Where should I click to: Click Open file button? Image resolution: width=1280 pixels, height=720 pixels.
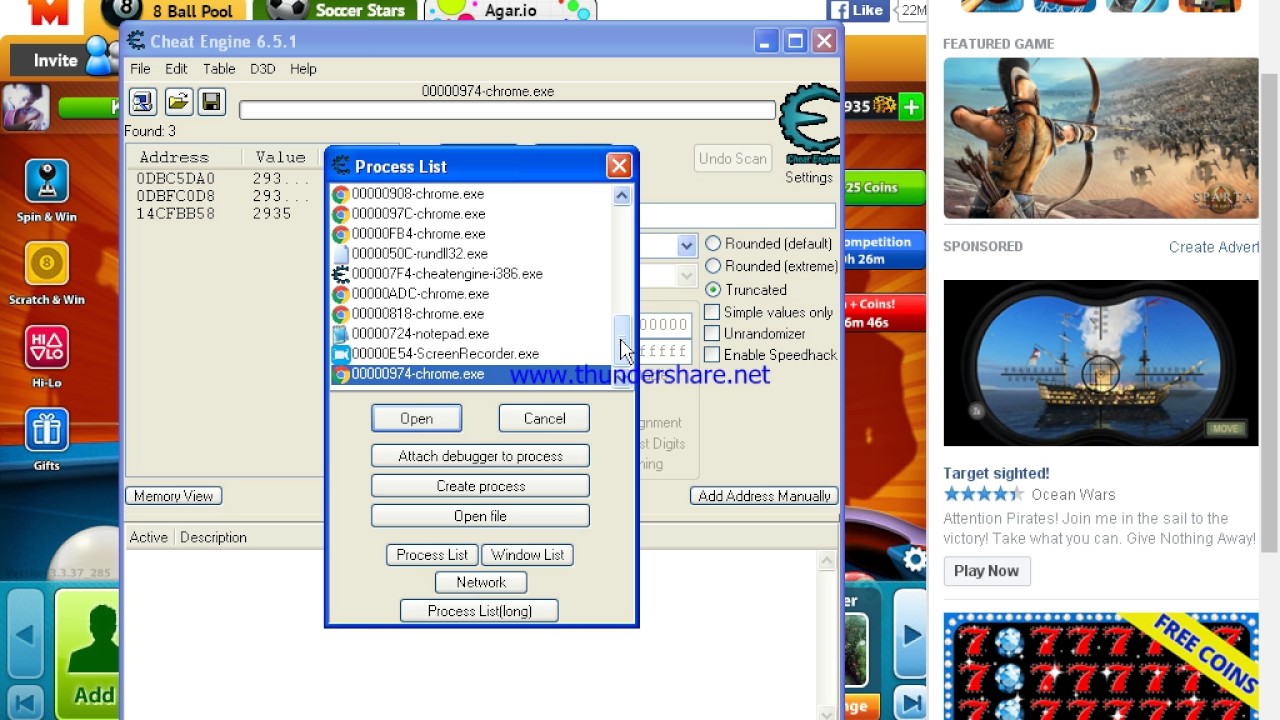pyautogui.click(x=480, y=516)
